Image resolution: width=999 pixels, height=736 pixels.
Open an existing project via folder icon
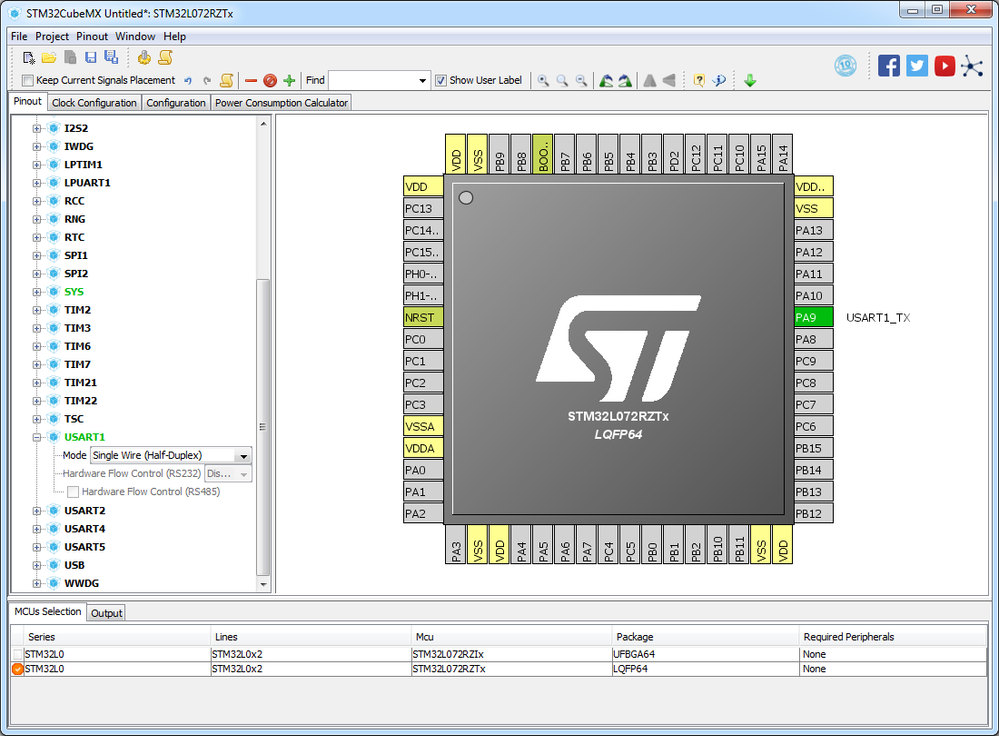(49, 58)
